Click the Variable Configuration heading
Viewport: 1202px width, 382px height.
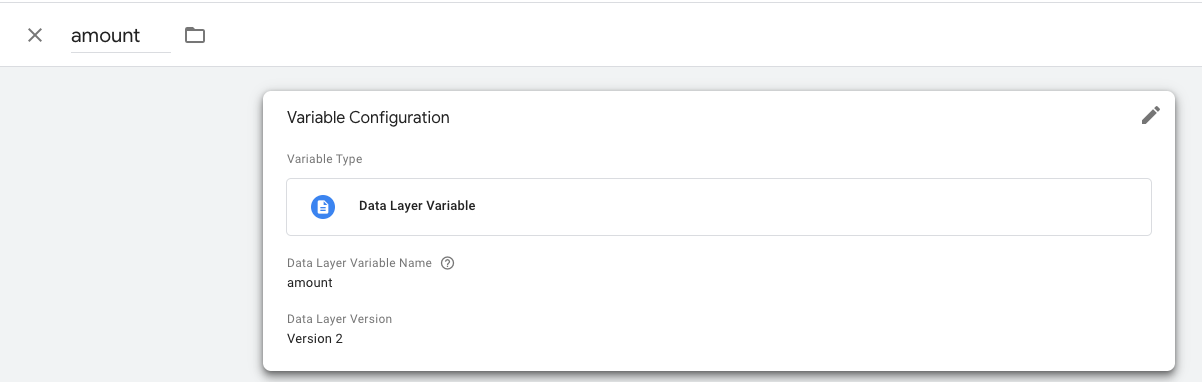pyautogui.click(x=368, y=118)
